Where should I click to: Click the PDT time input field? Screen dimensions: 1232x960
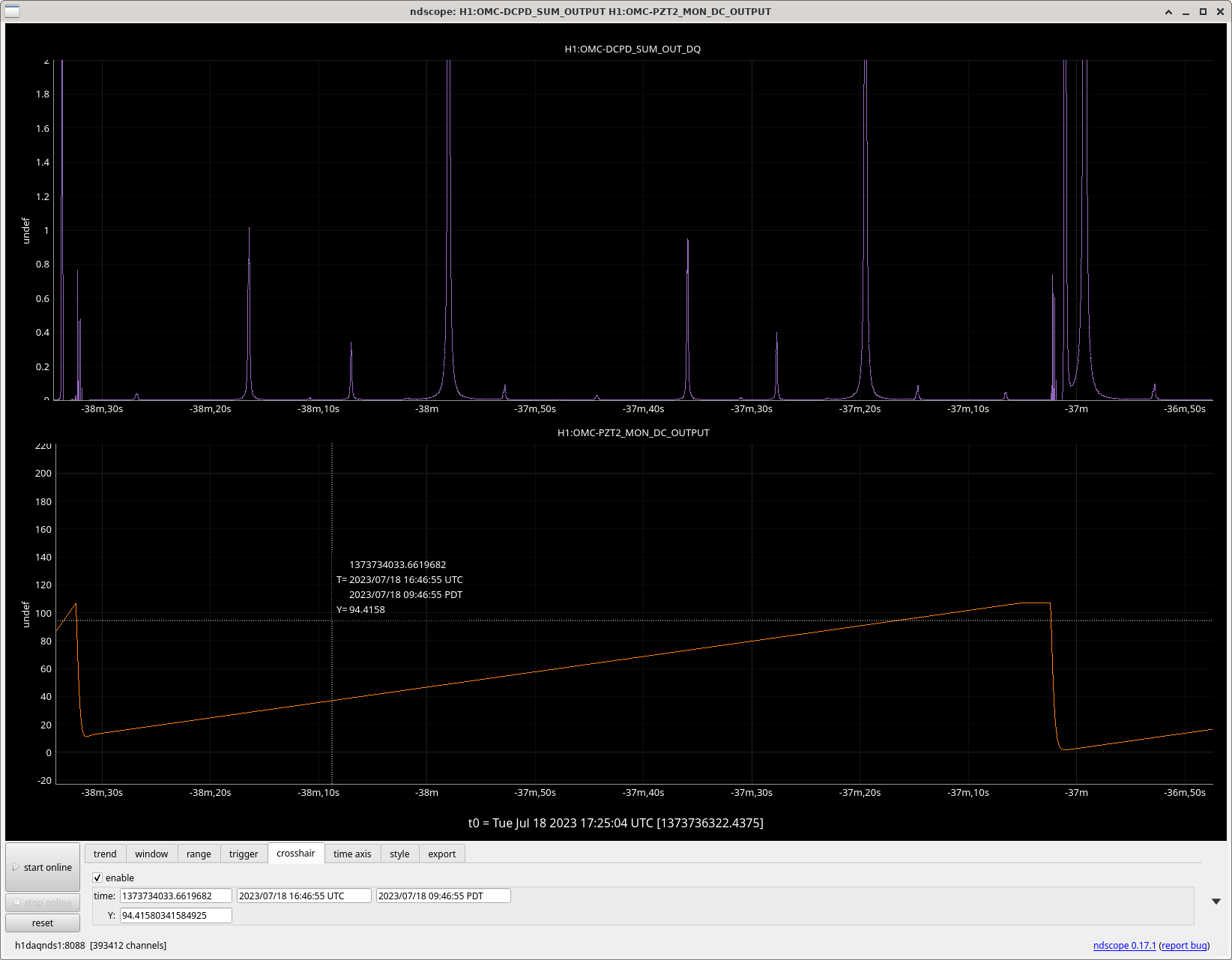[443, 896]
